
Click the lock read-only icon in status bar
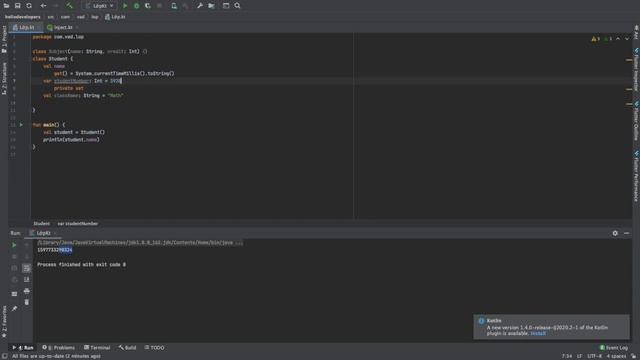tap(634, 356)
